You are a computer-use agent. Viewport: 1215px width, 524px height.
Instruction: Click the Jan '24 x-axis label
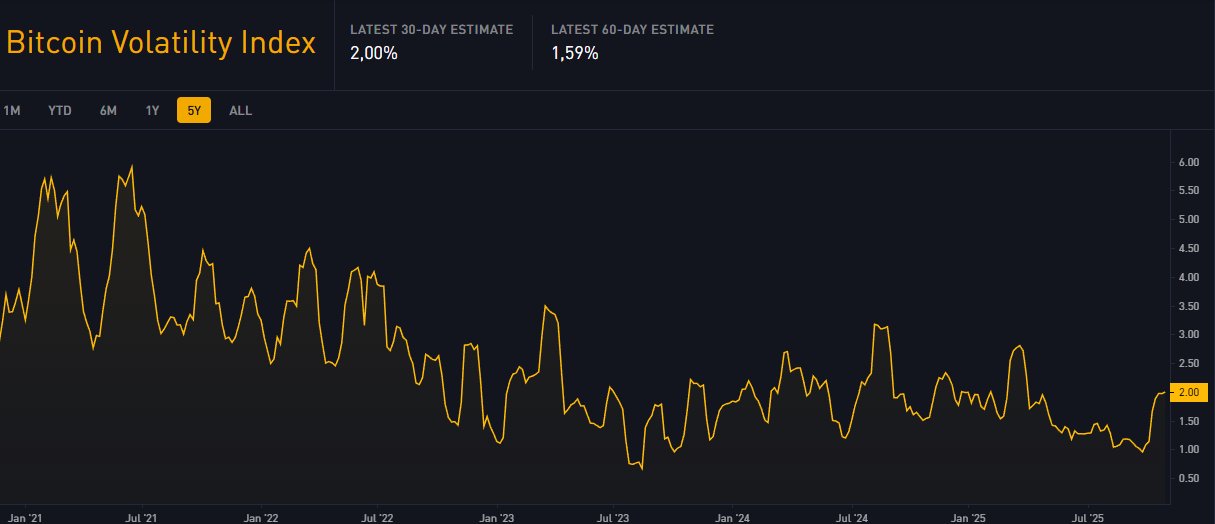pos(733,519)
